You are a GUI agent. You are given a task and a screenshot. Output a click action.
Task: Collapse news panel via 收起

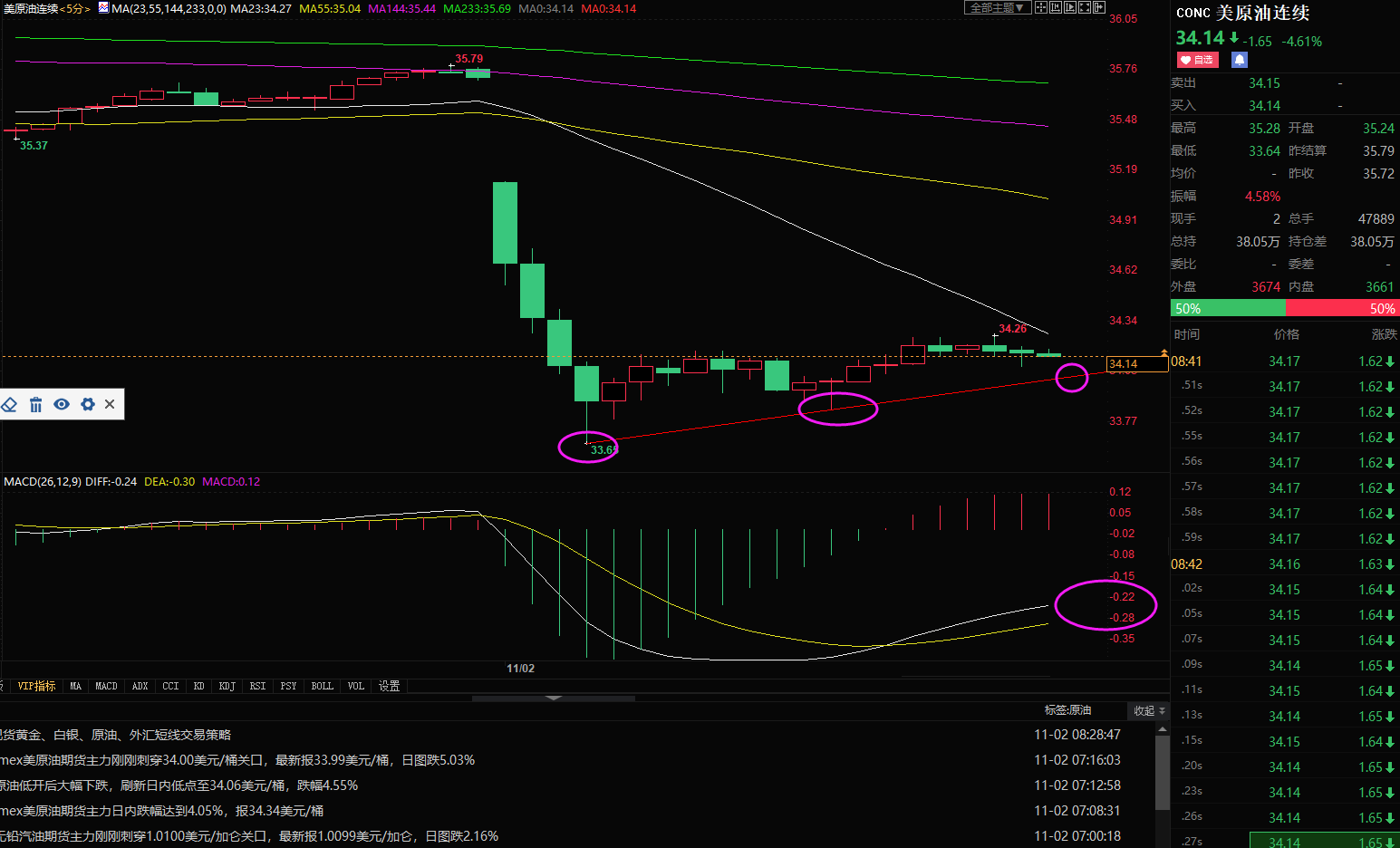tap(1149, 710)
